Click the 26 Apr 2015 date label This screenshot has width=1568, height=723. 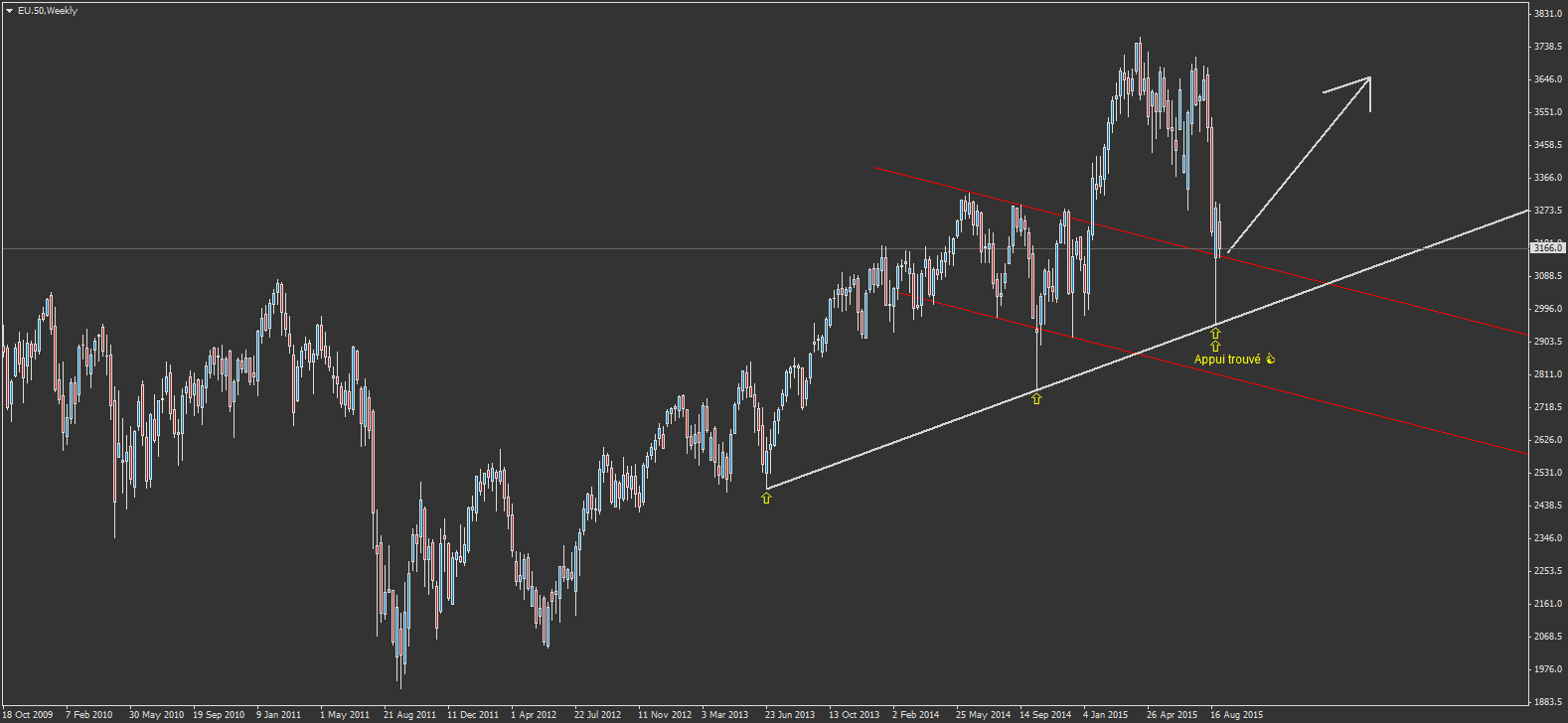[1172, 715]
